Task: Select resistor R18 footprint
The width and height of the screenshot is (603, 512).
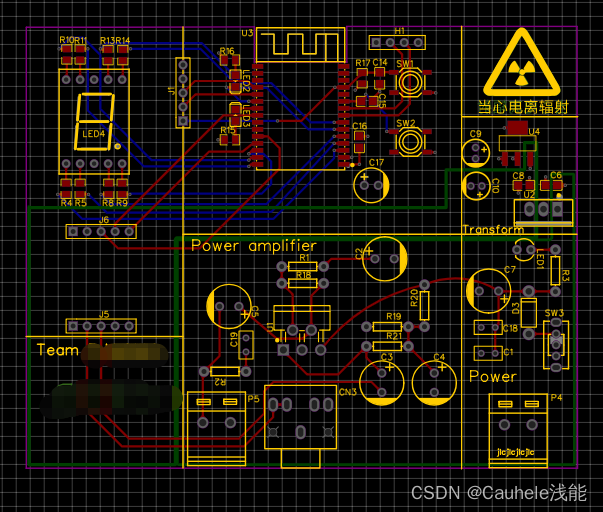Action: pos(303,284)
